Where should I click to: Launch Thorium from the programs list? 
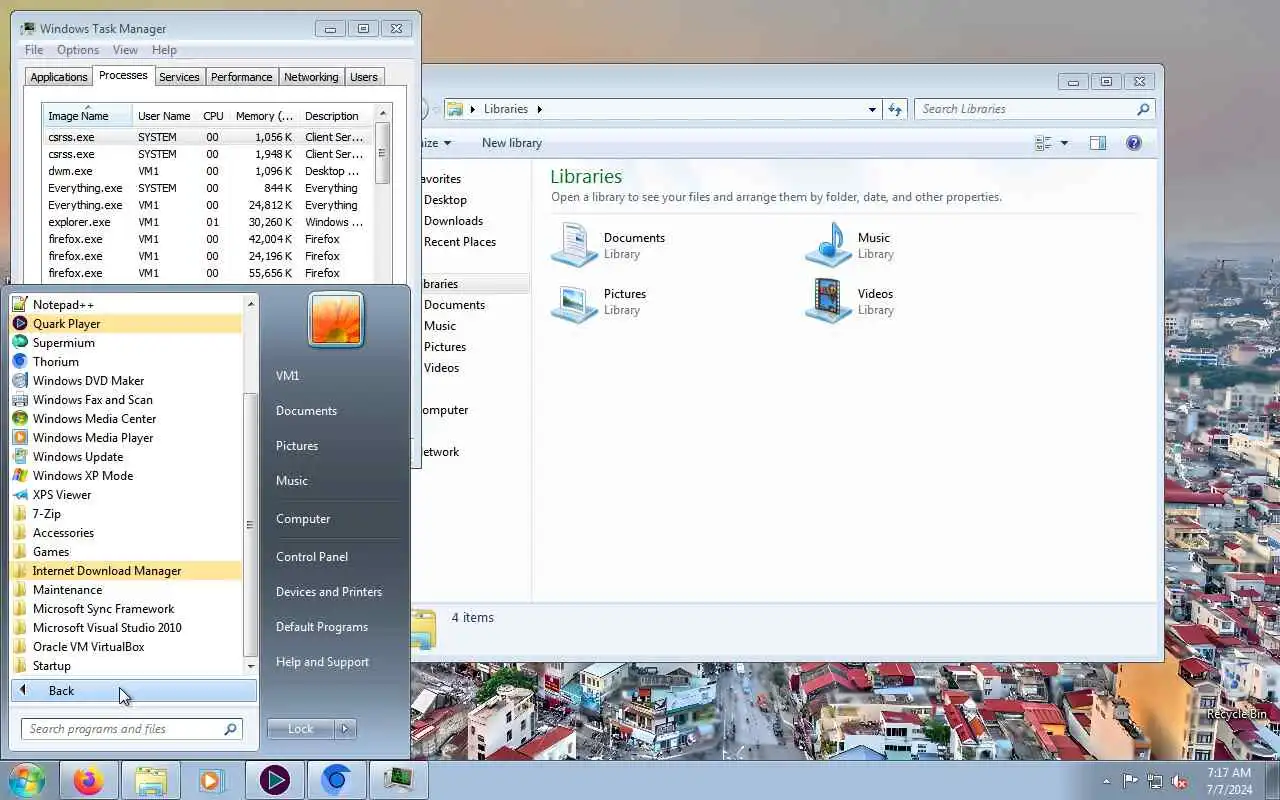pyautogui.click(x=126, y=362)
